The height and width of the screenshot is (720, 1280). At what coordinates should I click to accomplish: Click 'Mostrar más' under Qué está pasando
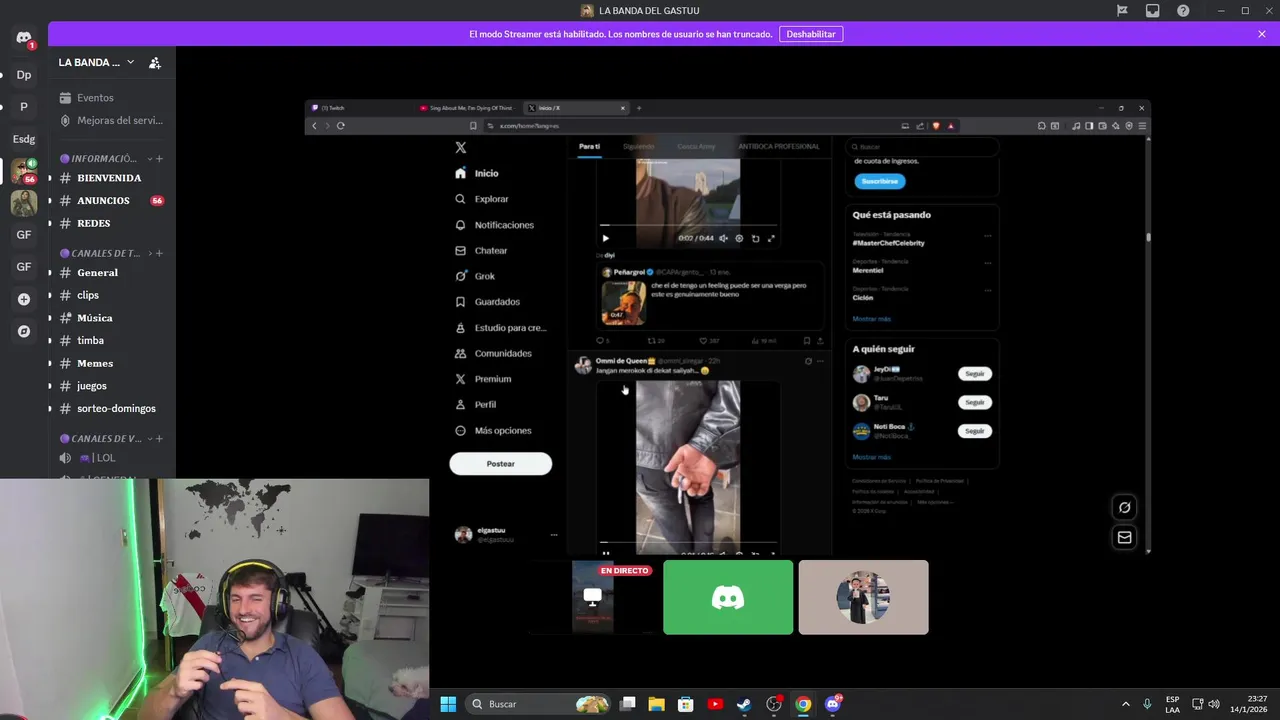click(x=872, y=319)
